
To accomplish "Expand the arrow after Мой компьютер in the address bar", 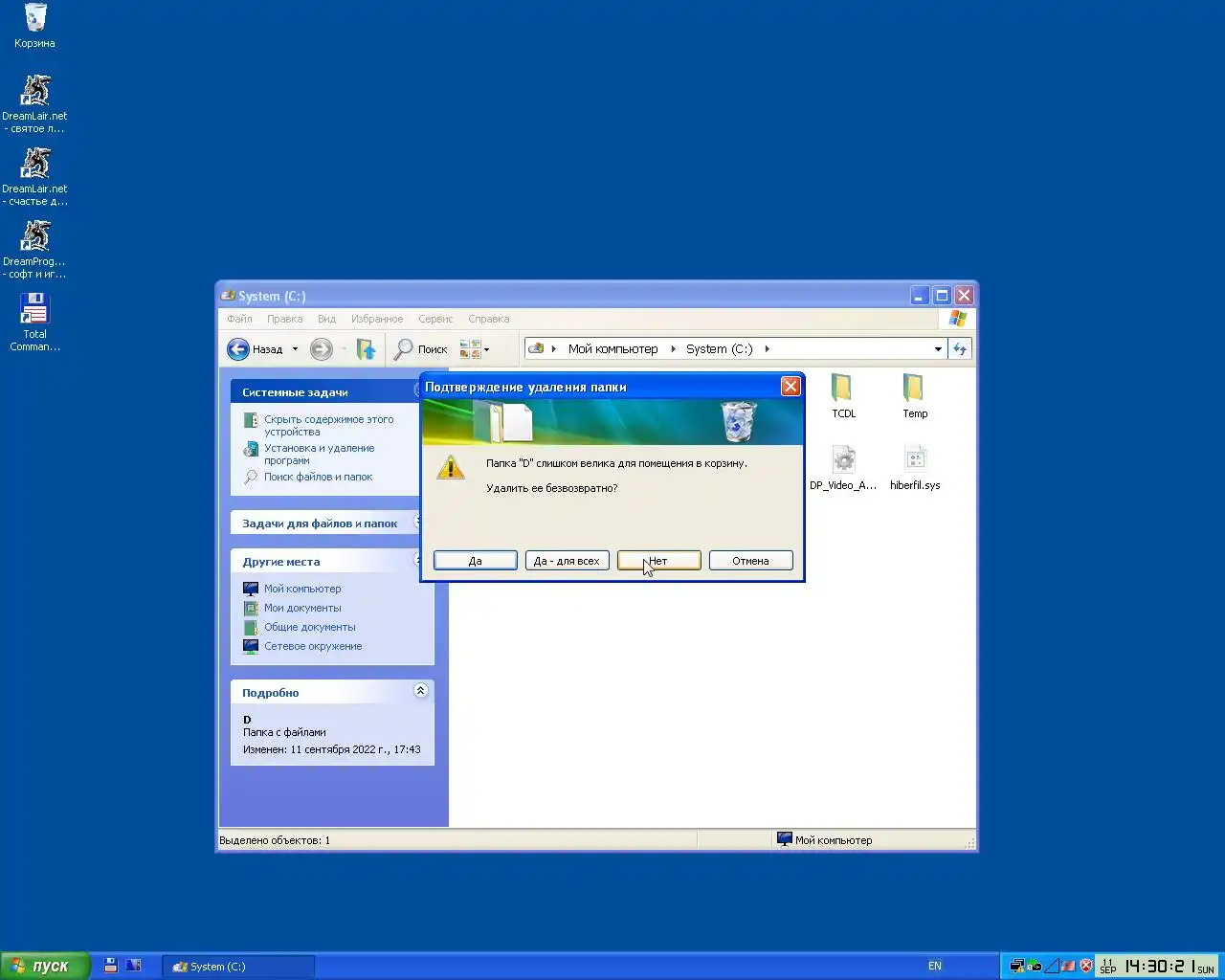I will point(673,348).
